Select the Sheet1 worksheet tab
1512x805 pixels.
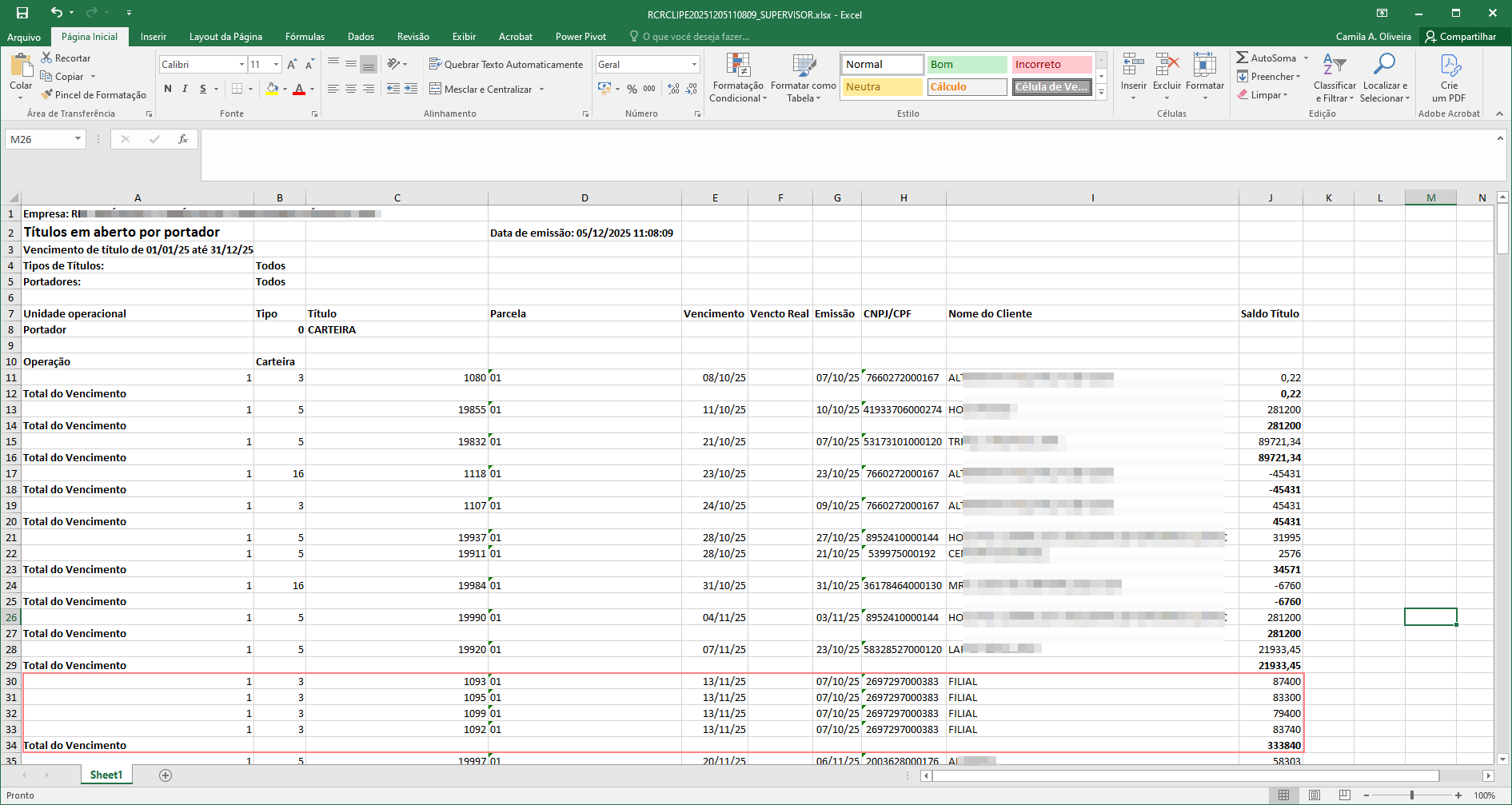[x=106, y=775]
